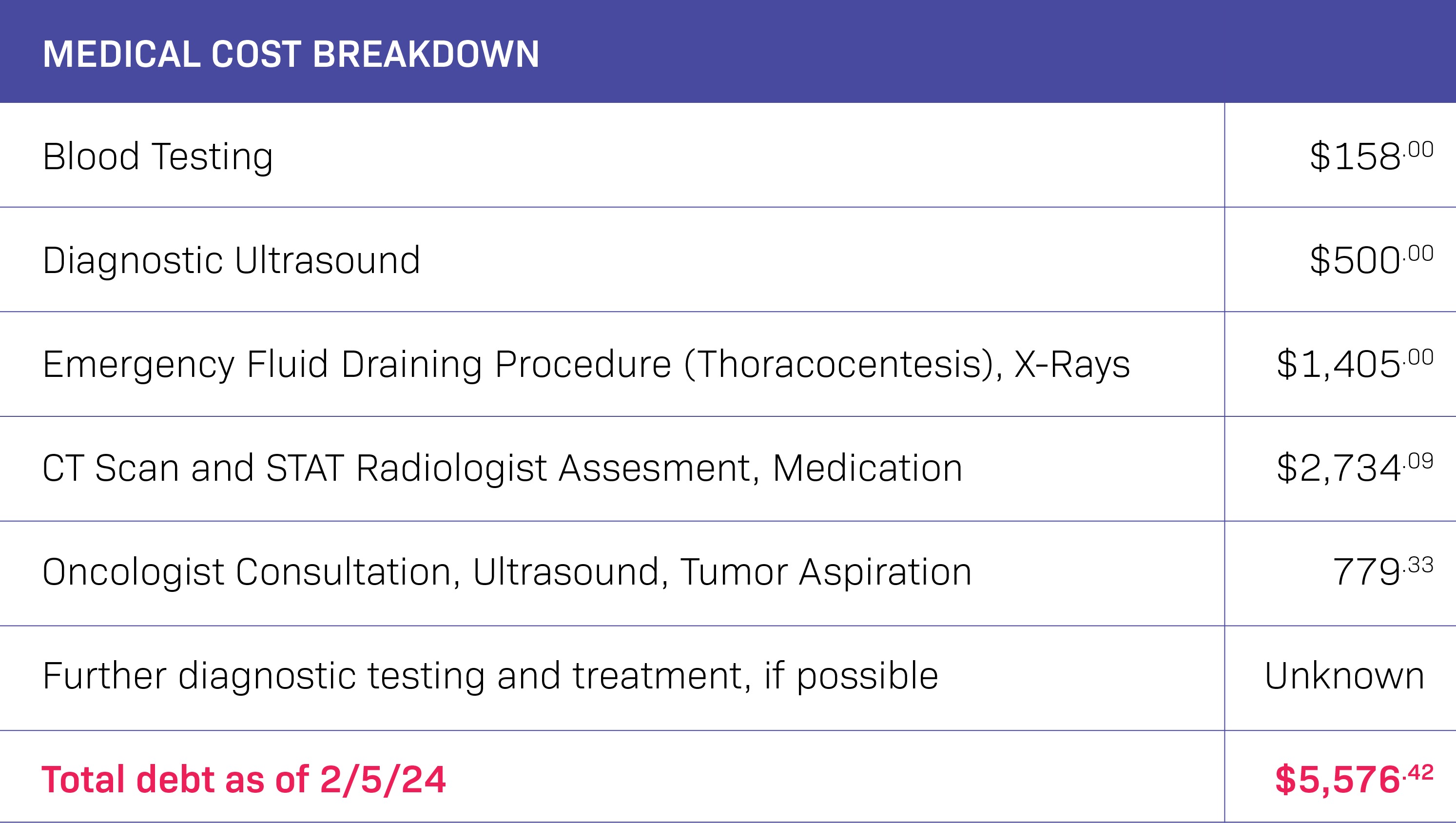Click Tumor Aspiration text in oncologist row
The width and height of the screenshot is (1456, 823).
pos(826,572)
